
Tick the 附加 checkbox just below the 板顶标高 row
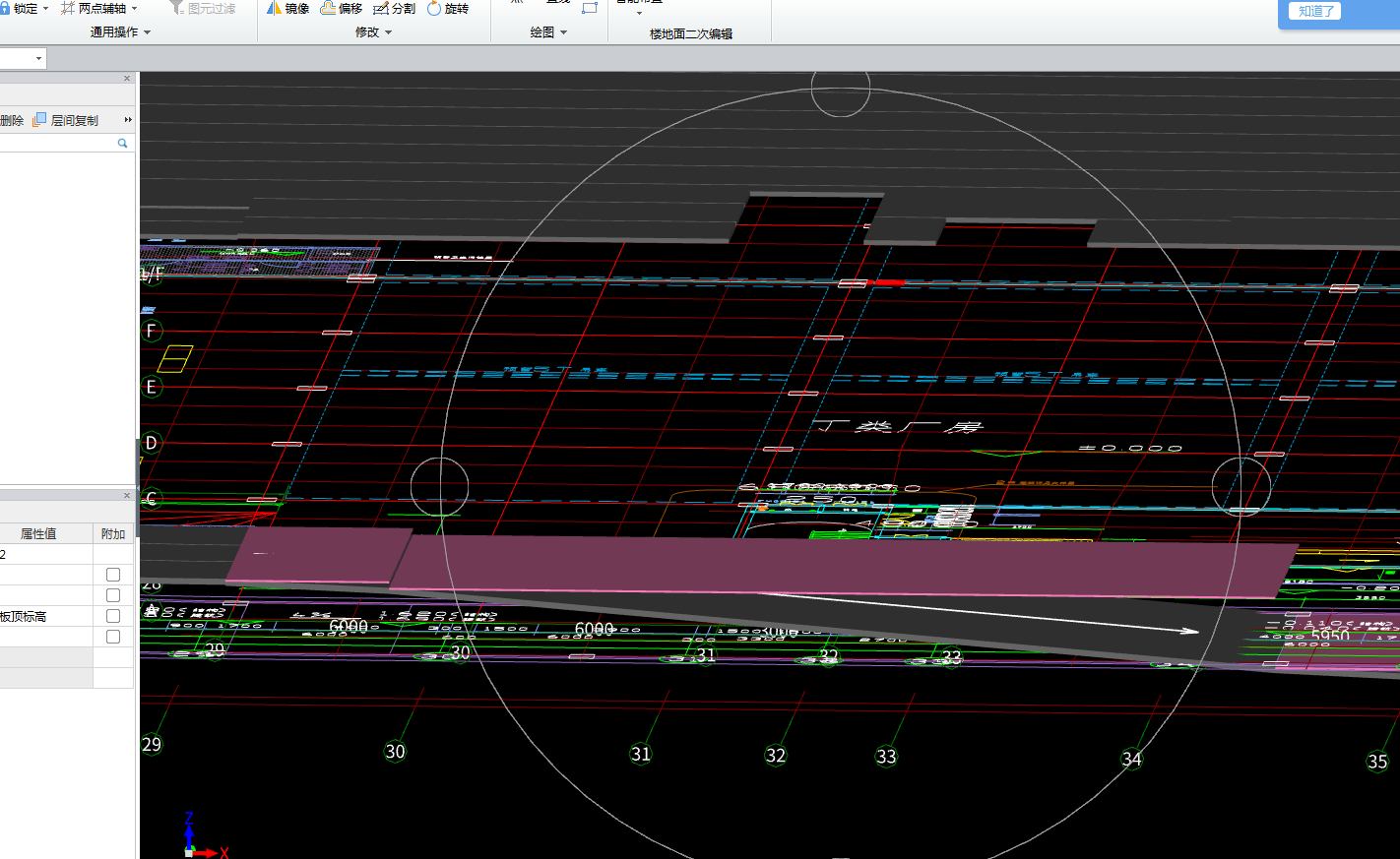tap(113, 637)
